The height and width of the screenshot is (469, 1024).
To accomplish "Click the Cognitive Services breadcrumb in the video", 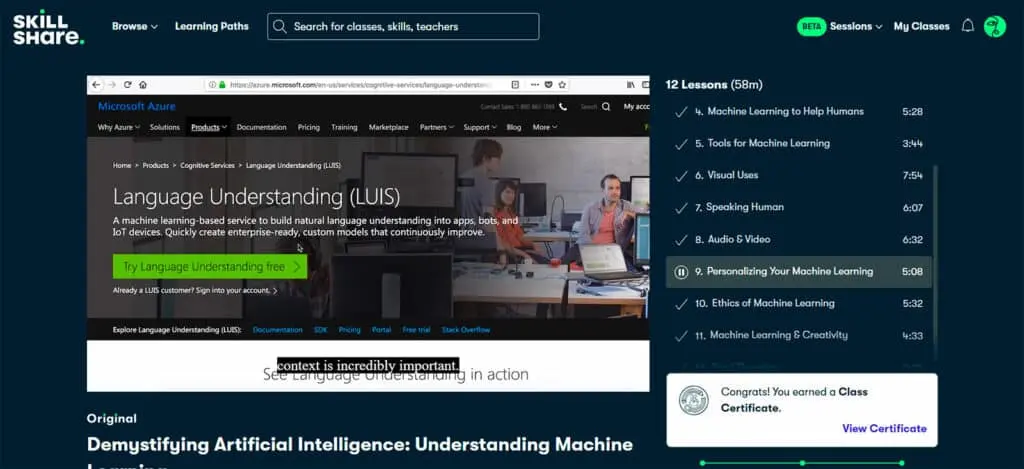I will point(208,166).
